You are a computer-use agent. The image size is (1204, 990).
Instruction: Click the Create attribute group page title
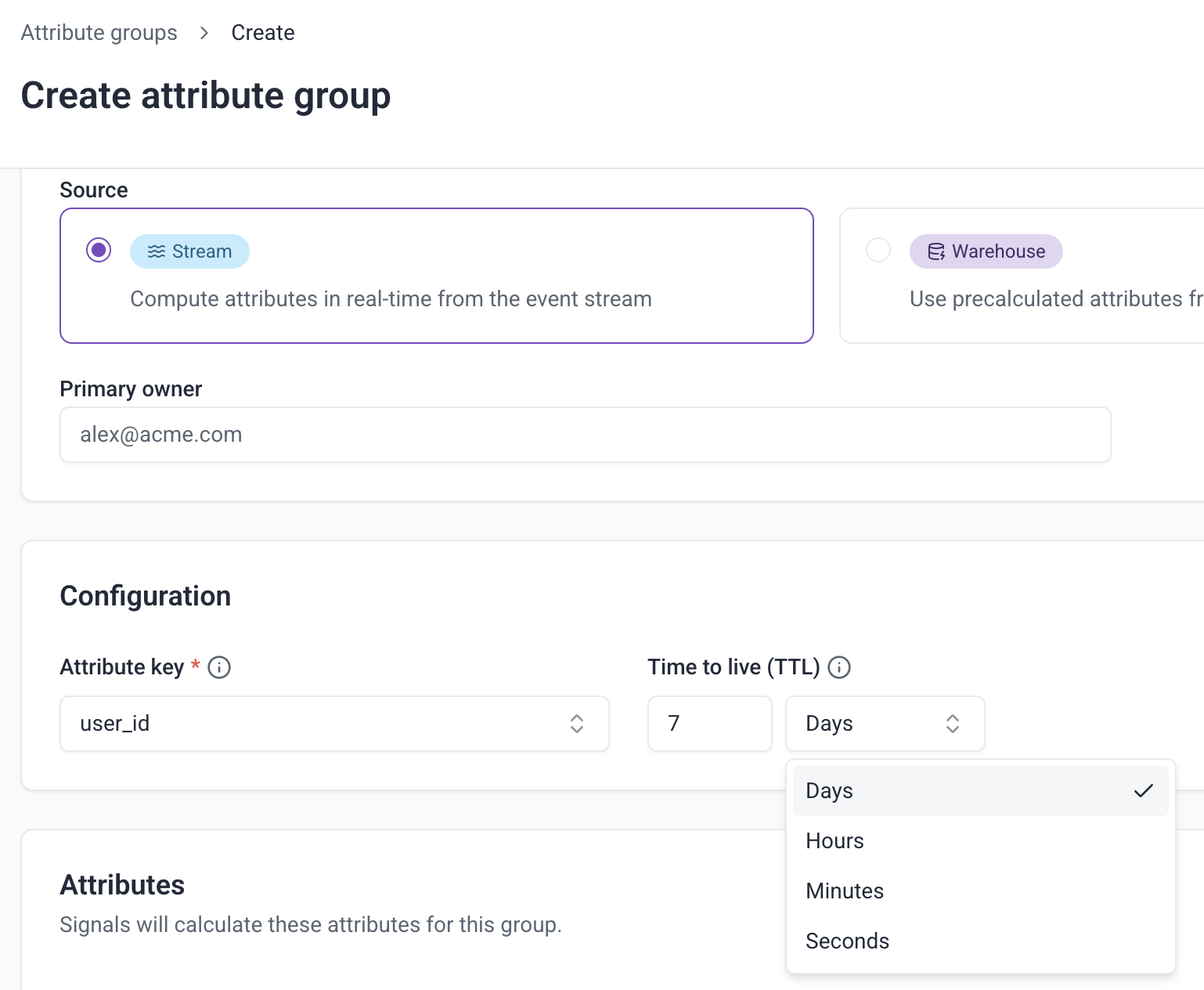click(x=206, y=96)
